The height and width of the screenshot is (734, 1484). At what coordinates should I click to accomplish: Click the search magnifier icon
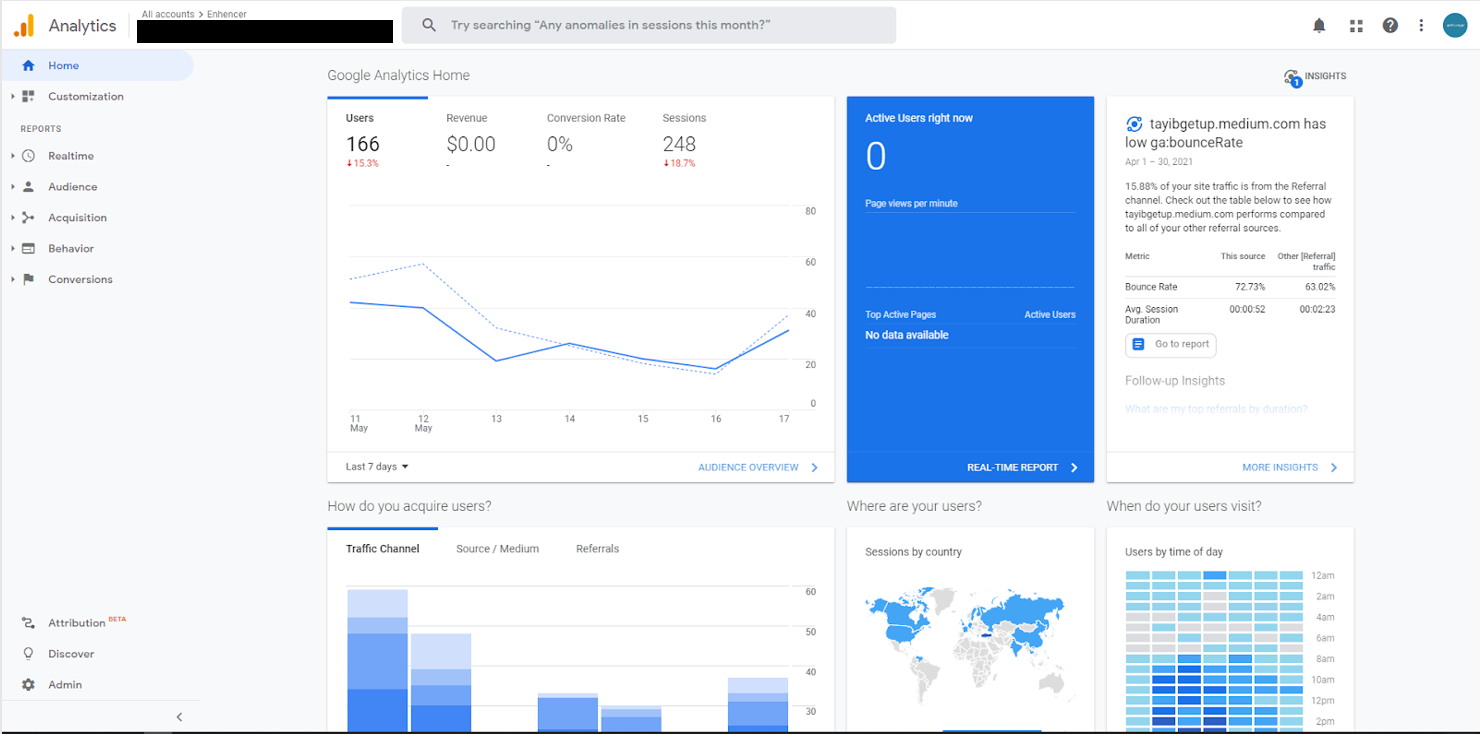point(429,25)
